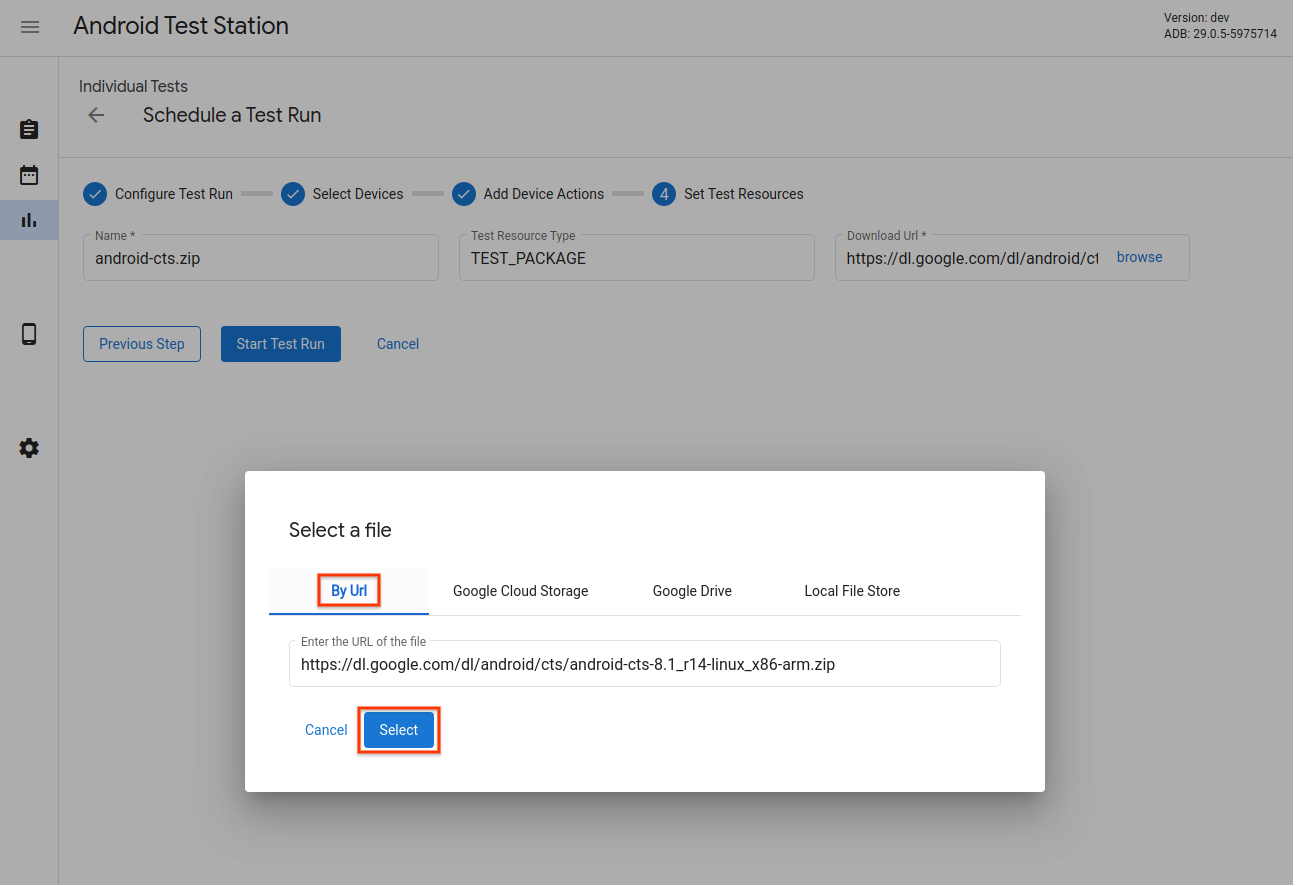Switch to the Google Cloud Storage tab

pyautogui.click(x=520, y=590)
